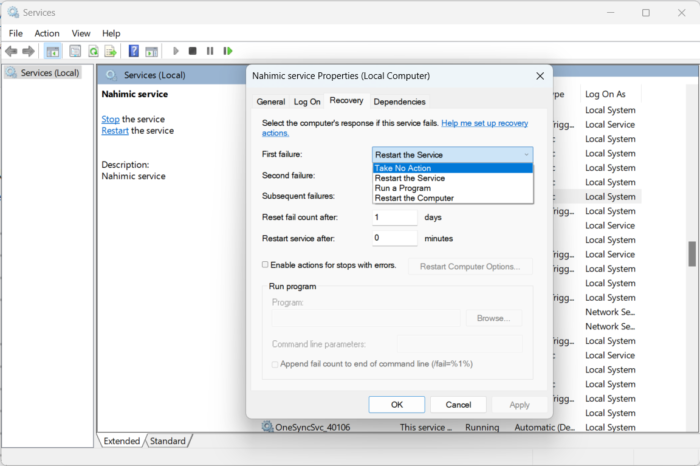700x466 pixels.
Task: Choose Run a Program option
Action: [453, 188]
